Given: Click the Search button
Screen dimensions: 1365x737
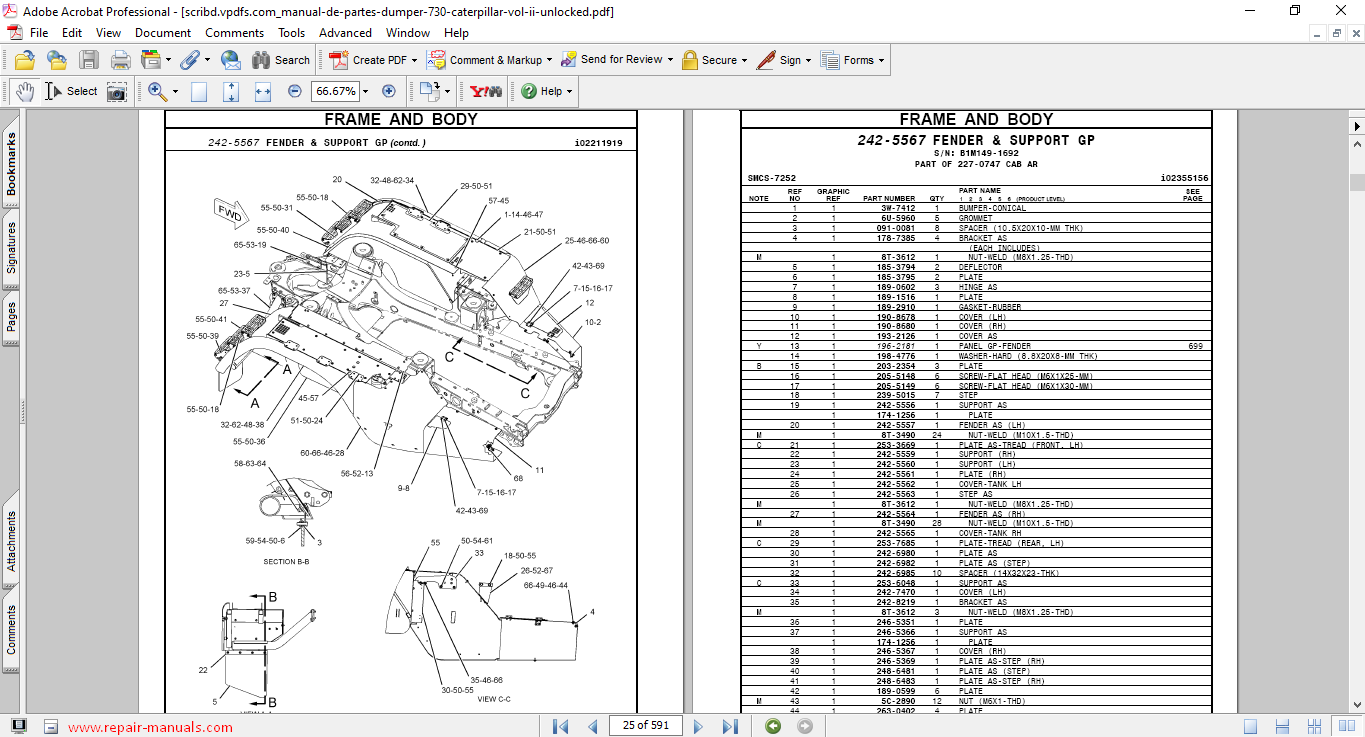Looking at the screenshot, I should click(x=281, y=60).
